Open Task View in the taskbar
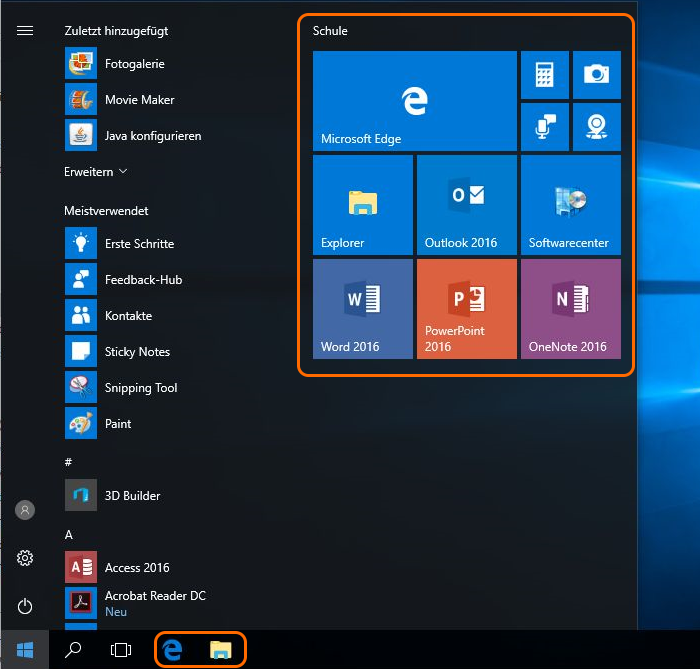 click(x=121, y=650)
